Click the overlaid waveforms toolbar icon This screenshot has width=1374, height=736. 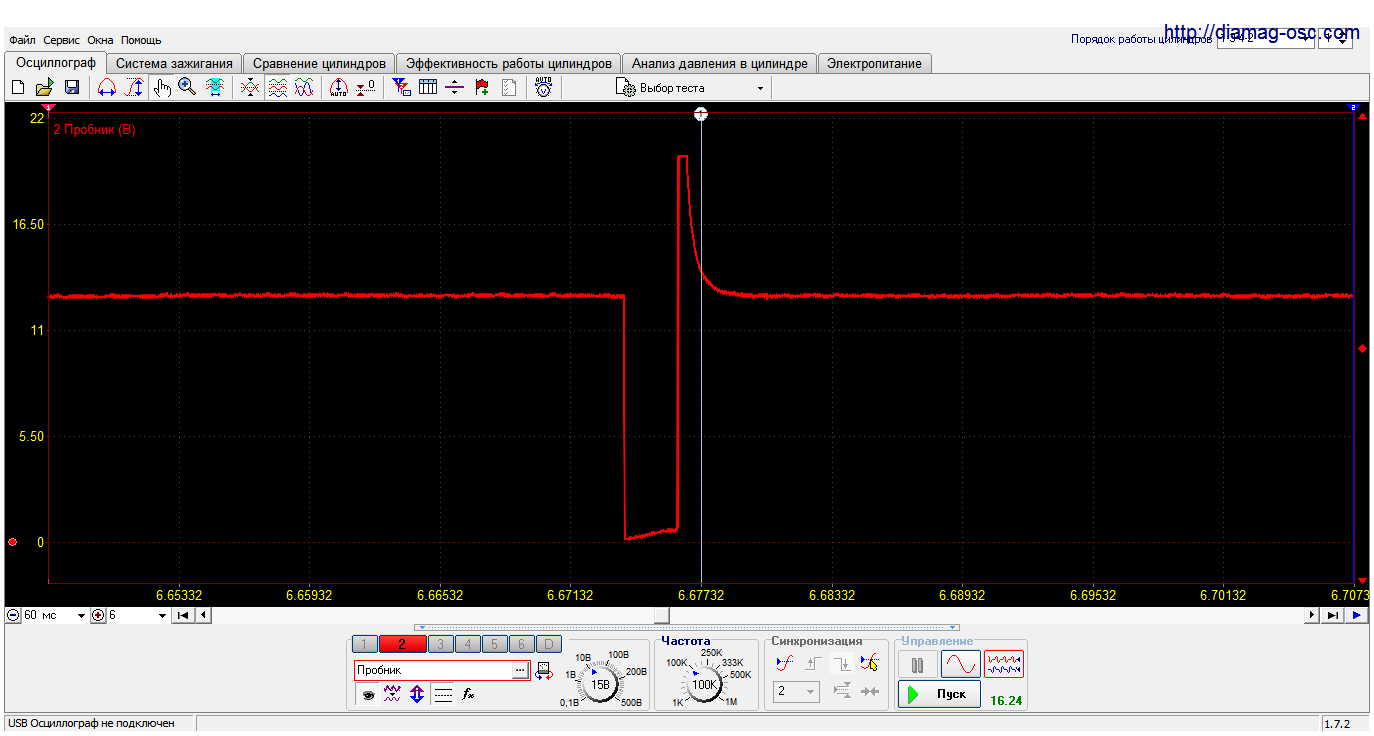250,88
